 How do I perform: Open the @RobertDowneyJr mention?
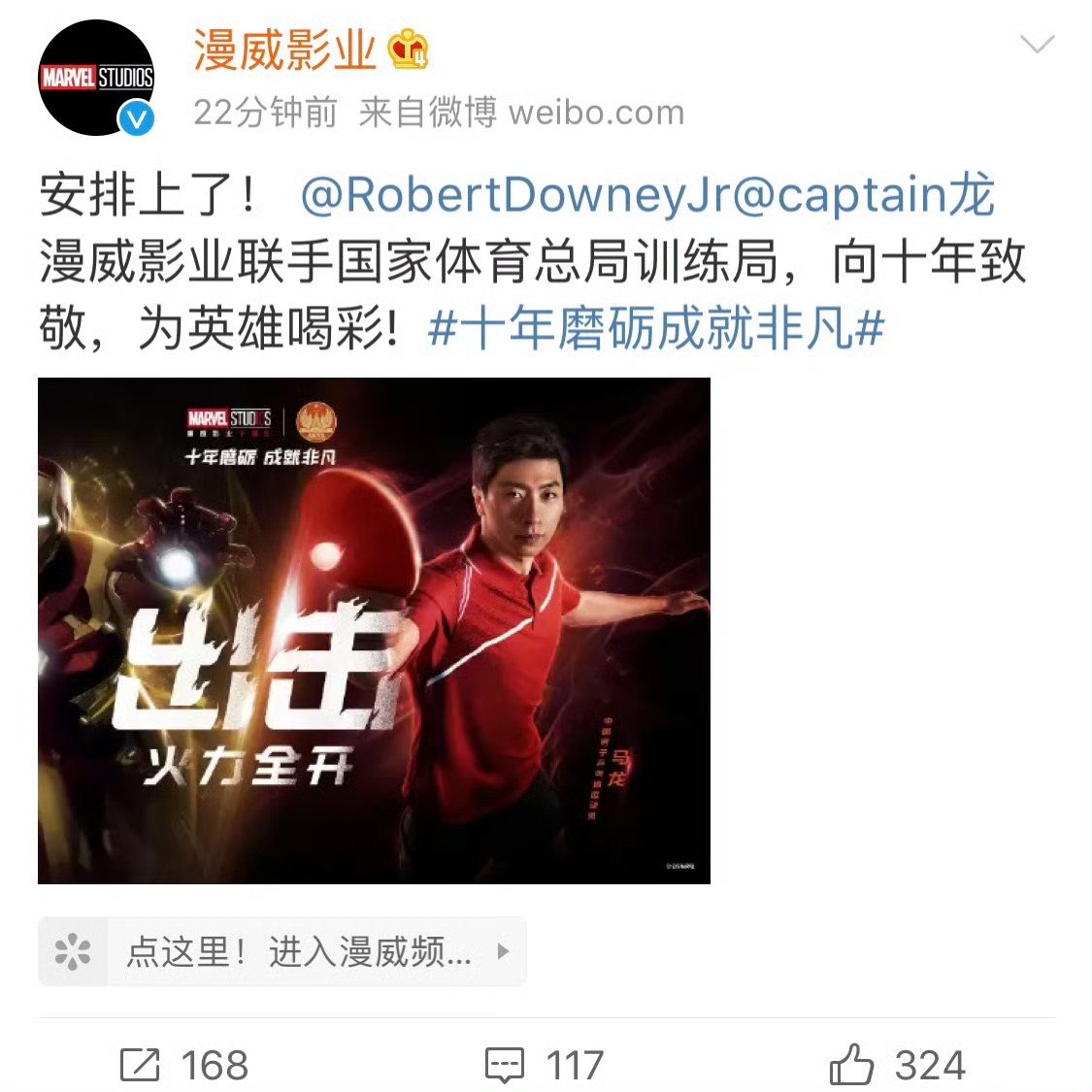(x=515, y=194)
